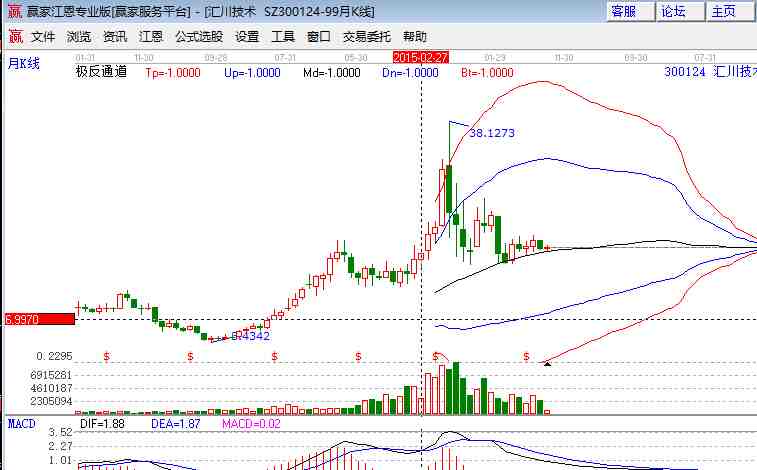Click the 6915281 volume axis label
Screen dimensions: 757x470
[51, 375]
